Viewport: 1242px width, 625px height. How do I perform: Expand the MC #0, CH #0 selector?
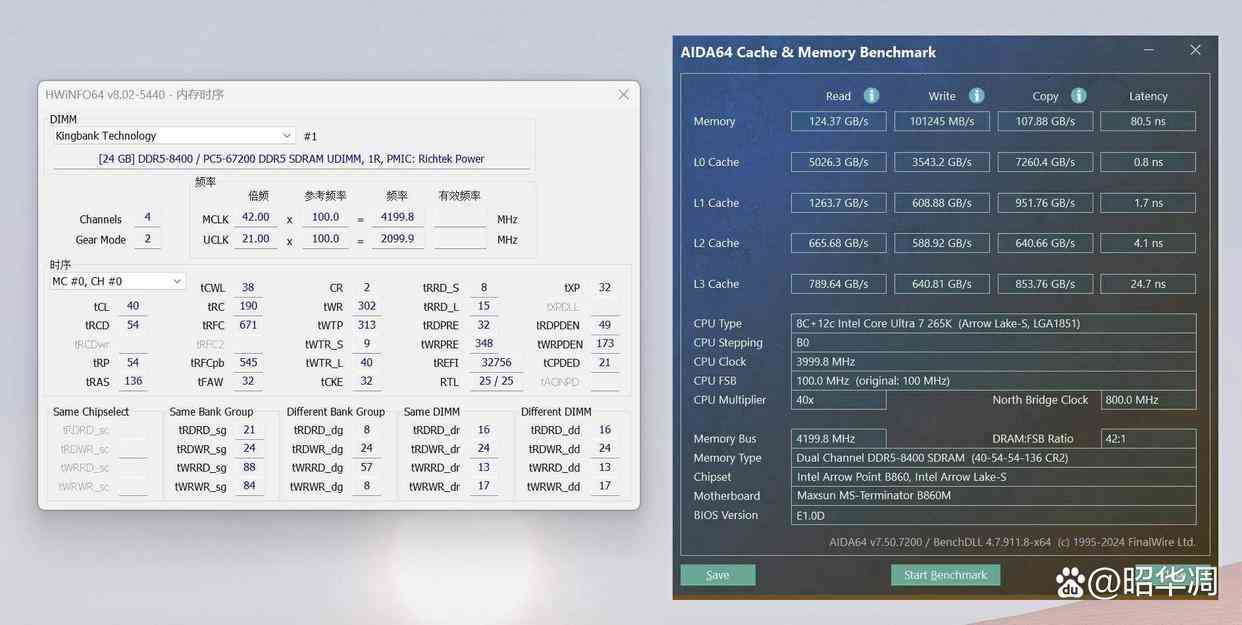177,282
